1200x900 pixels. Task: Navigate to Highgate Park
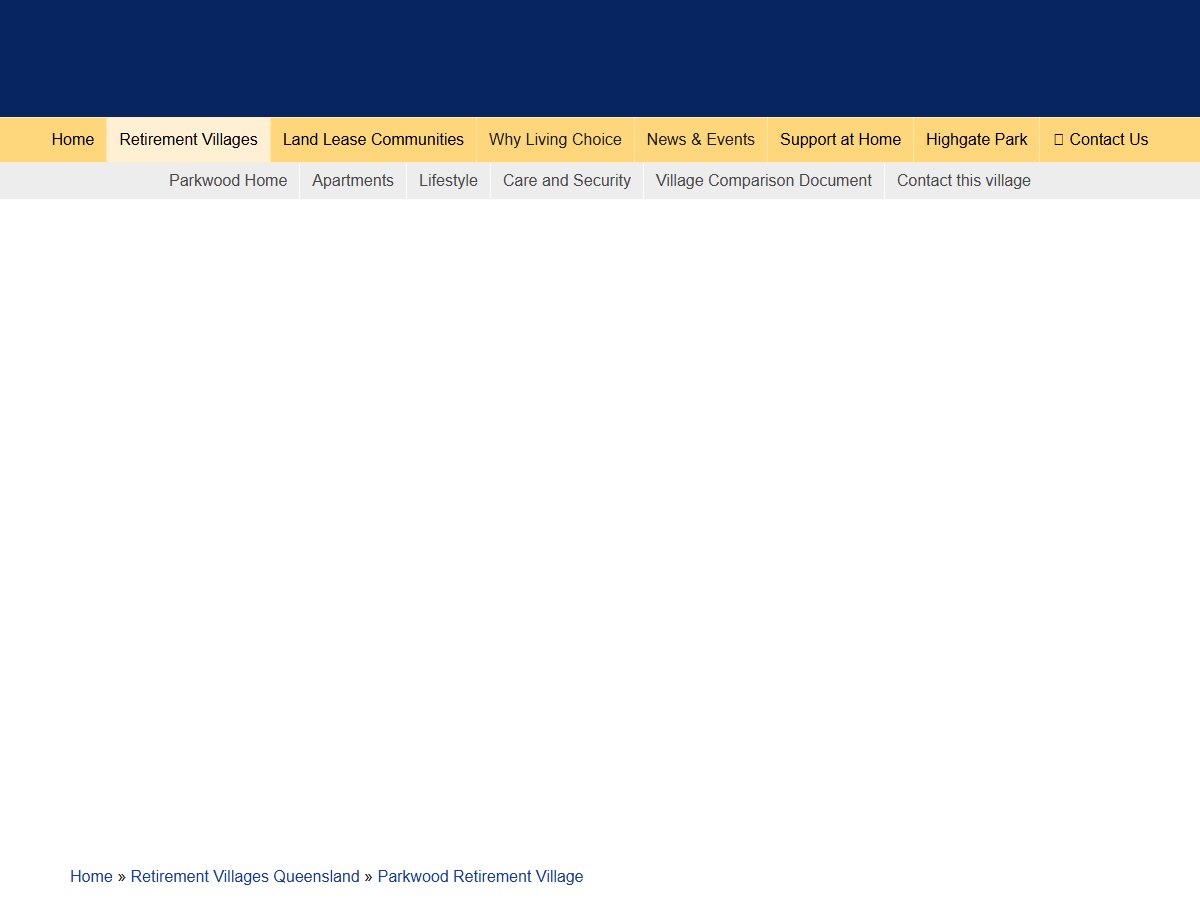(x=977, y=140)
